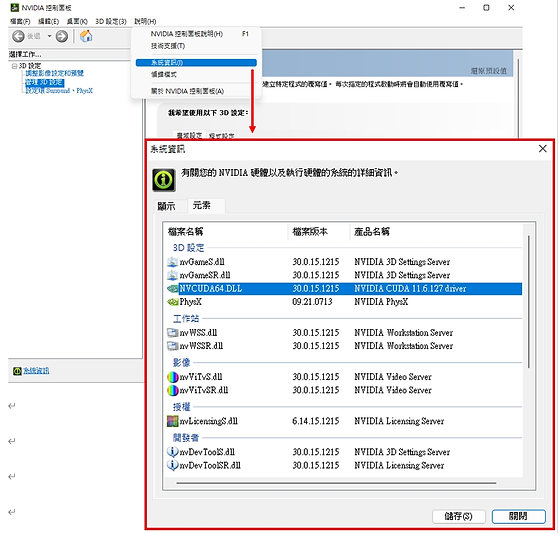Click the nvDevToolS.dll info icon
The width and height of the screenshot is (558, 533).
173,452
